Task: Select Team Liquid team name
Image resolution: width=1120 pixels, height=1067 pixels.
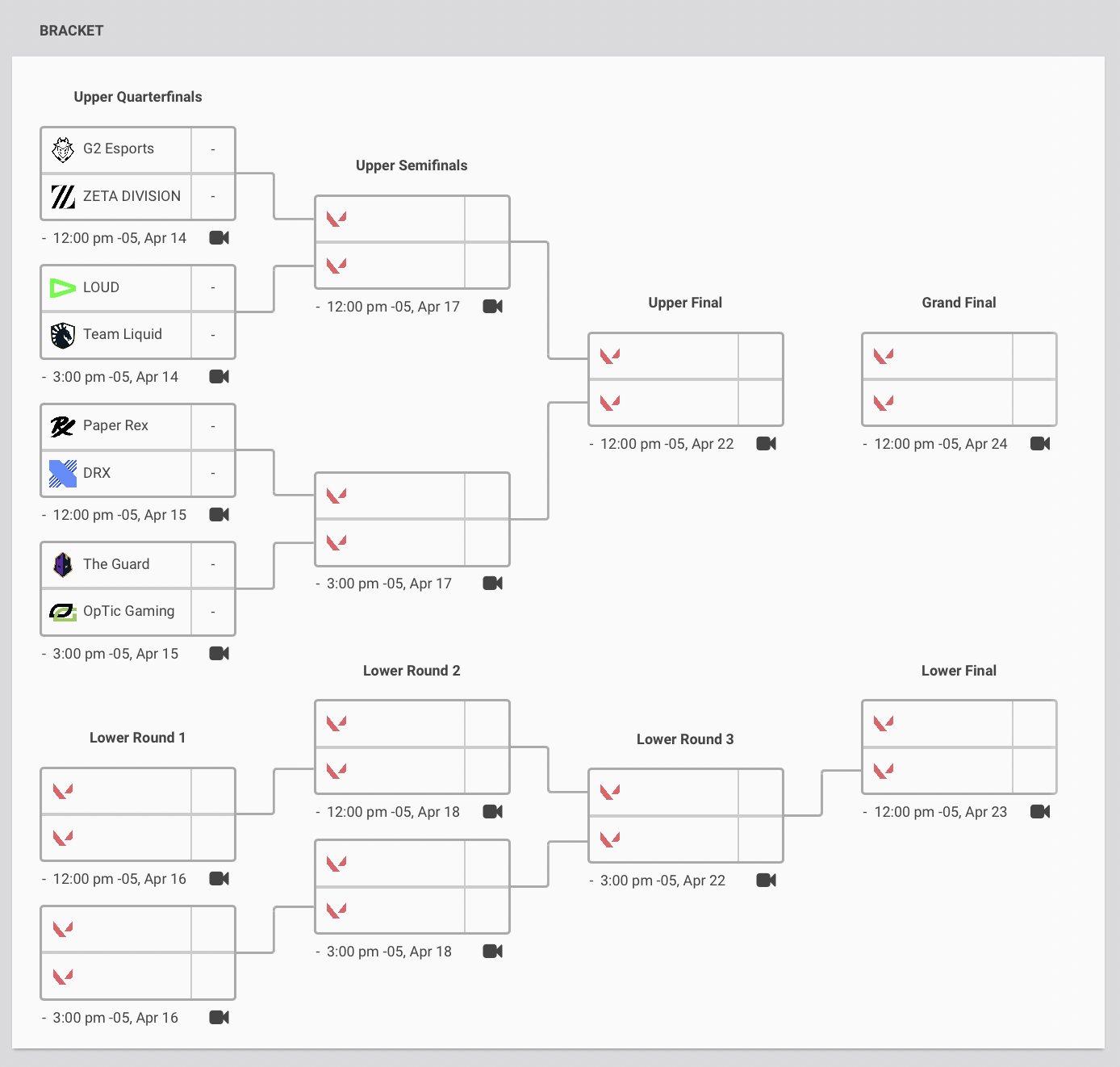Action: tap(123, 334)
